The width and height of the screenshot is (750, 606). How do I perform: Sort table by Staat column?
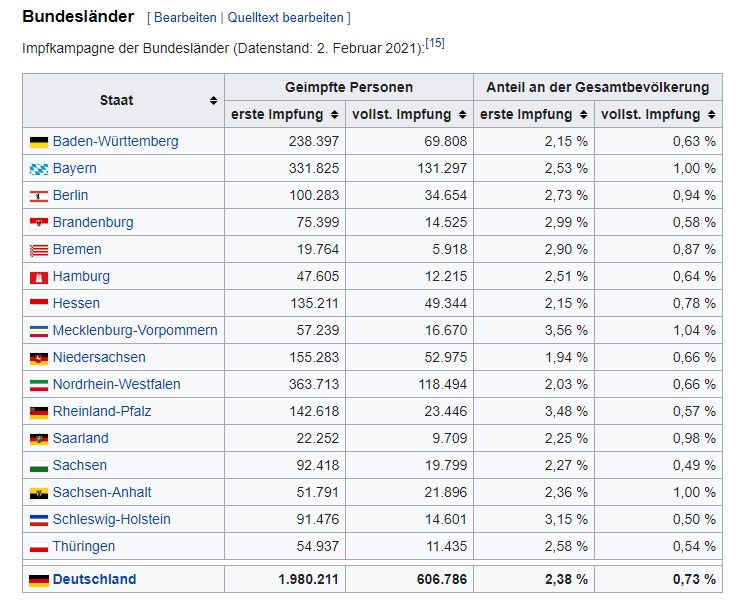[213, 101]
